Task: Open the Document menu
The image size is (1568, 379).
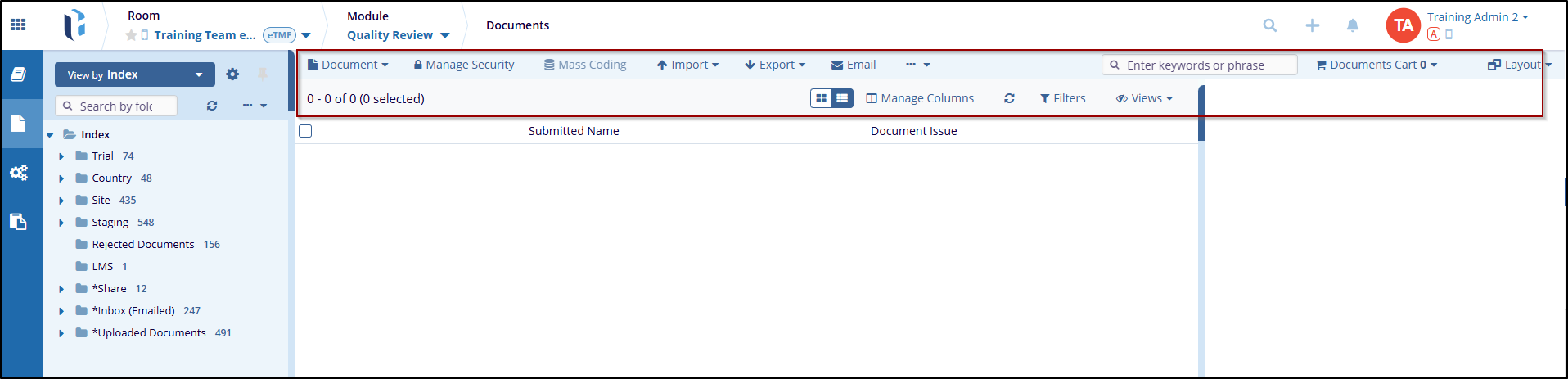Action: (348, 65)
